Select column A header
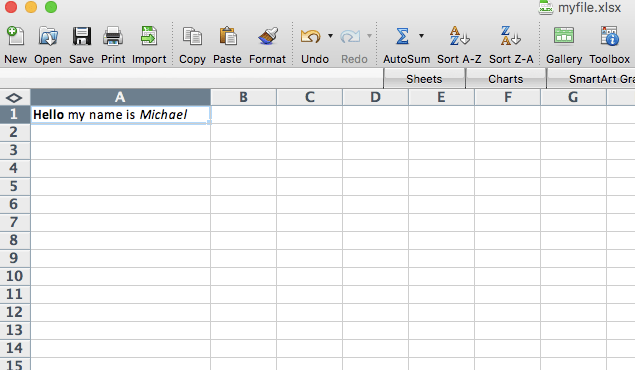The image size is (635, 370). click(x=120, y=97)
